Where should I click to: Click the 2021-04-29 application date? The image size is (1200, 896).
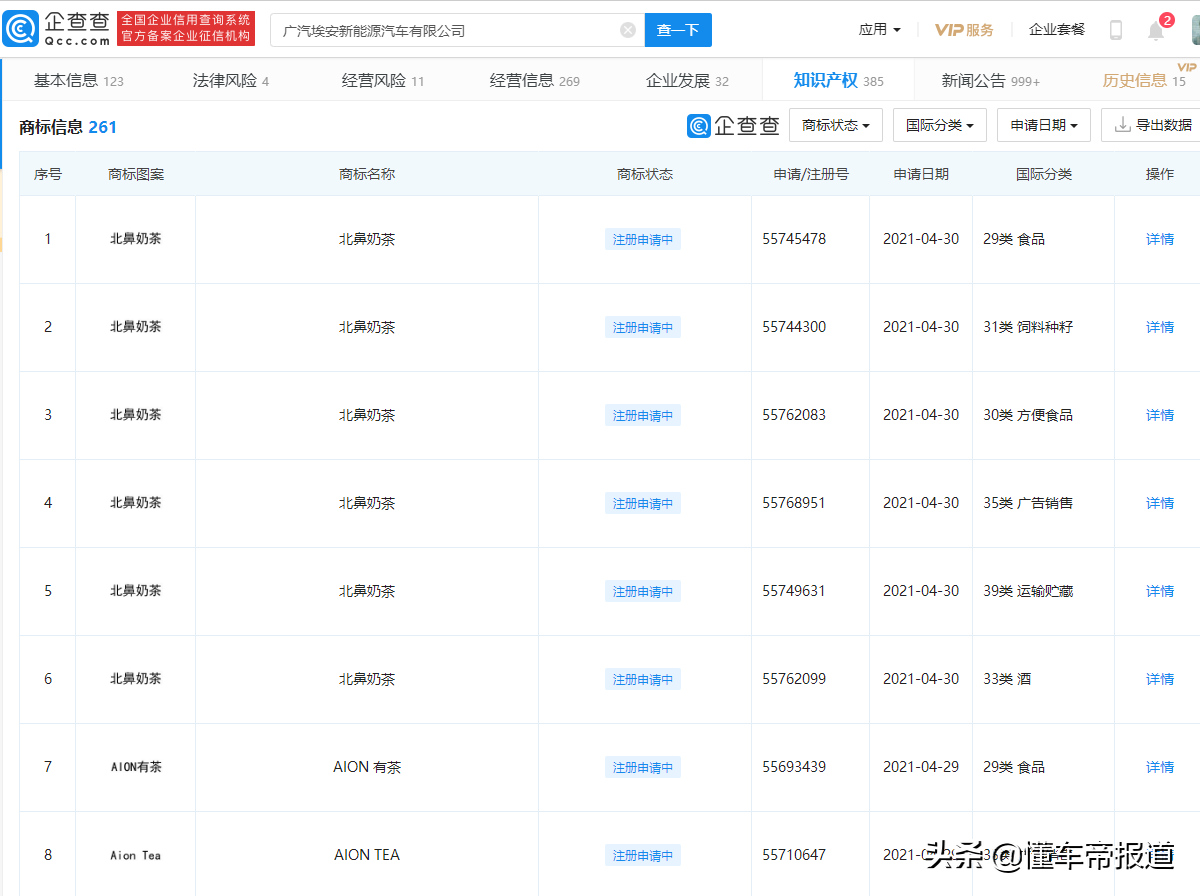pyautogui.click(x=921, y=767)
